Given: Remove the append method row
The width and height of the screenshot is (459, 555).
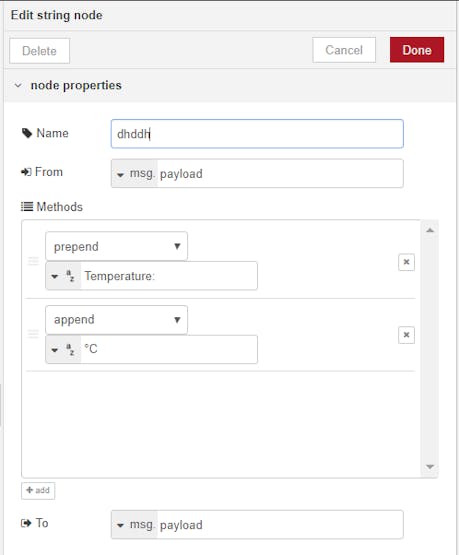Looking at the screenshot, I should pyautogui.click(x=406, y=335).
